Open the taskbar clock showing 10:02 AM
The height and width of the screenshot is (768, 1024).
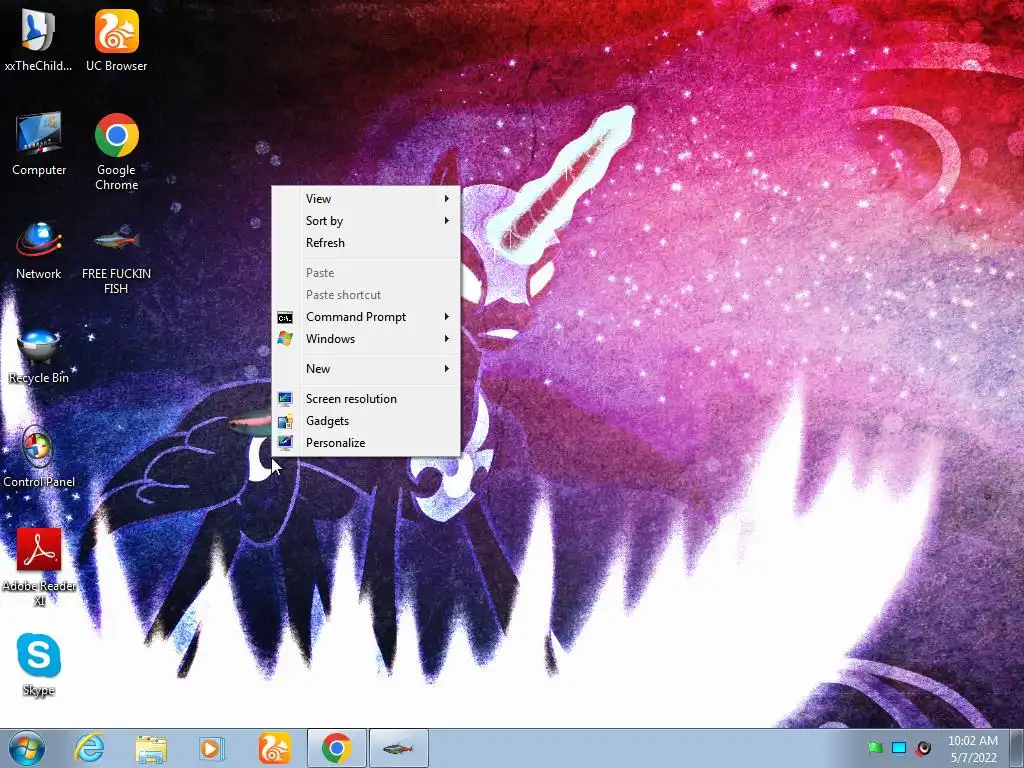972,749
